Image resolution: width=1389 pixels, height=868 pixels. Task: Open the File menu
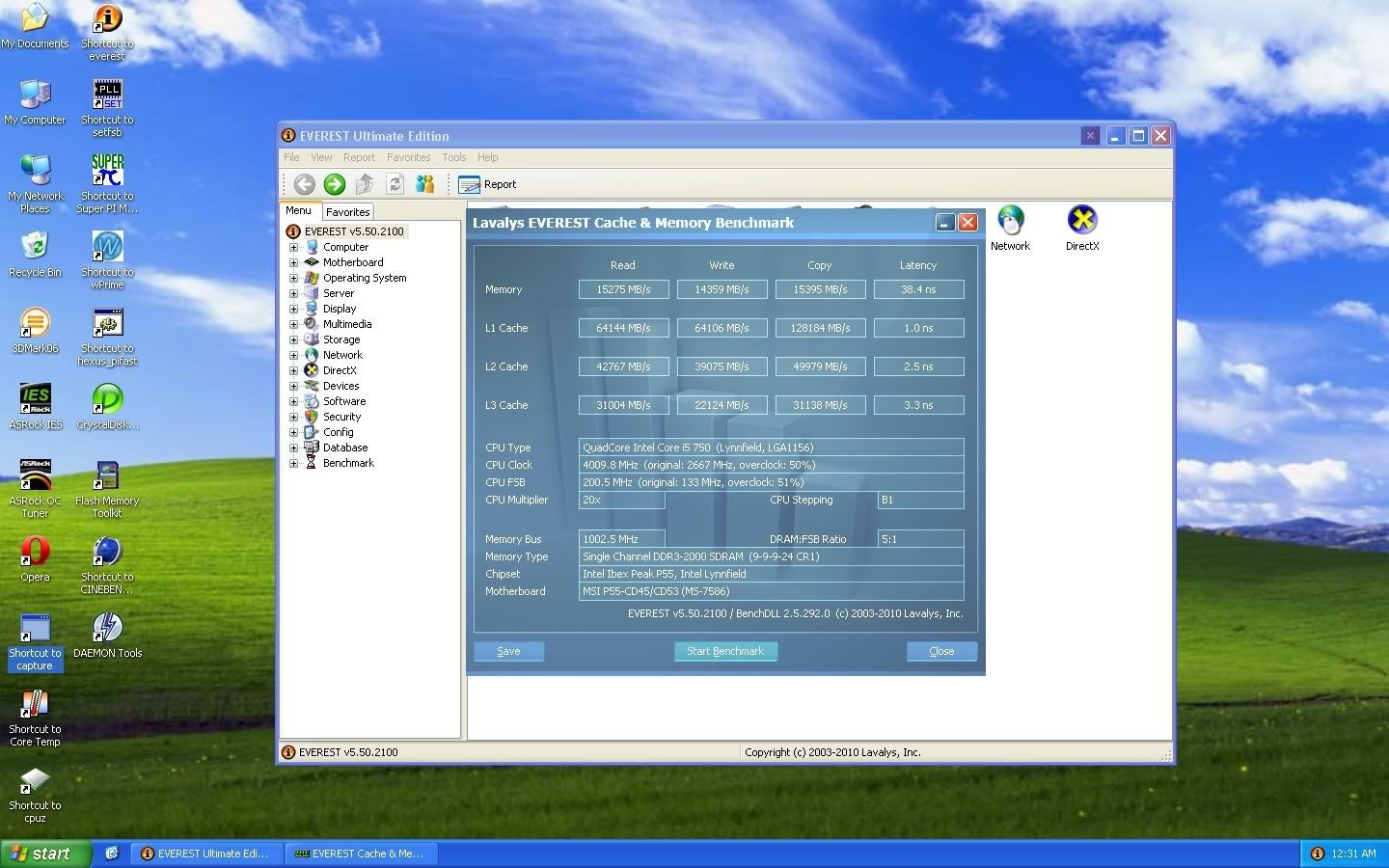click(x=291, y=157)
